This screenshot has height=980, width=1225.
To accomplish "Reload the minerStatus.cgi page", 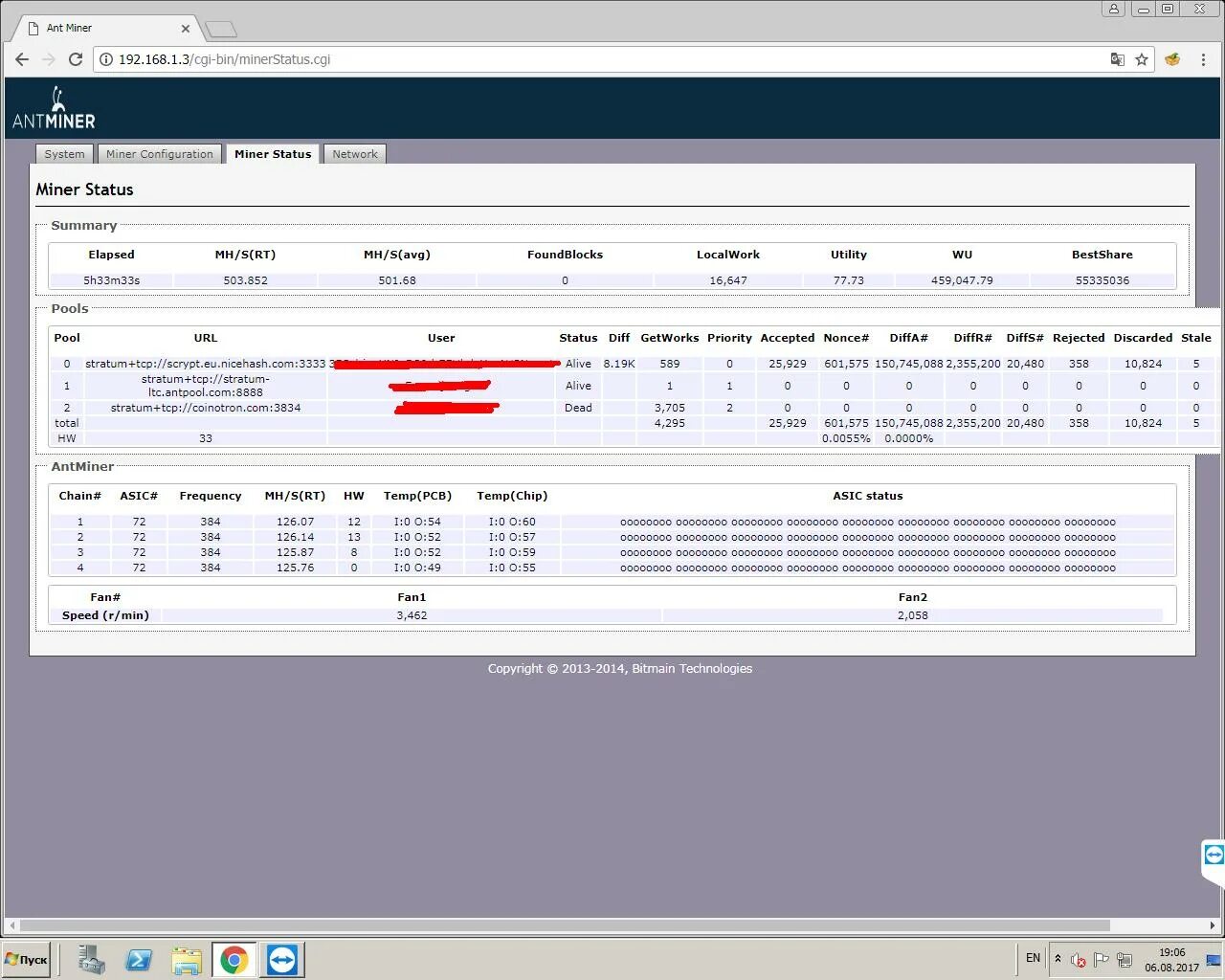I will click(76, 59).
